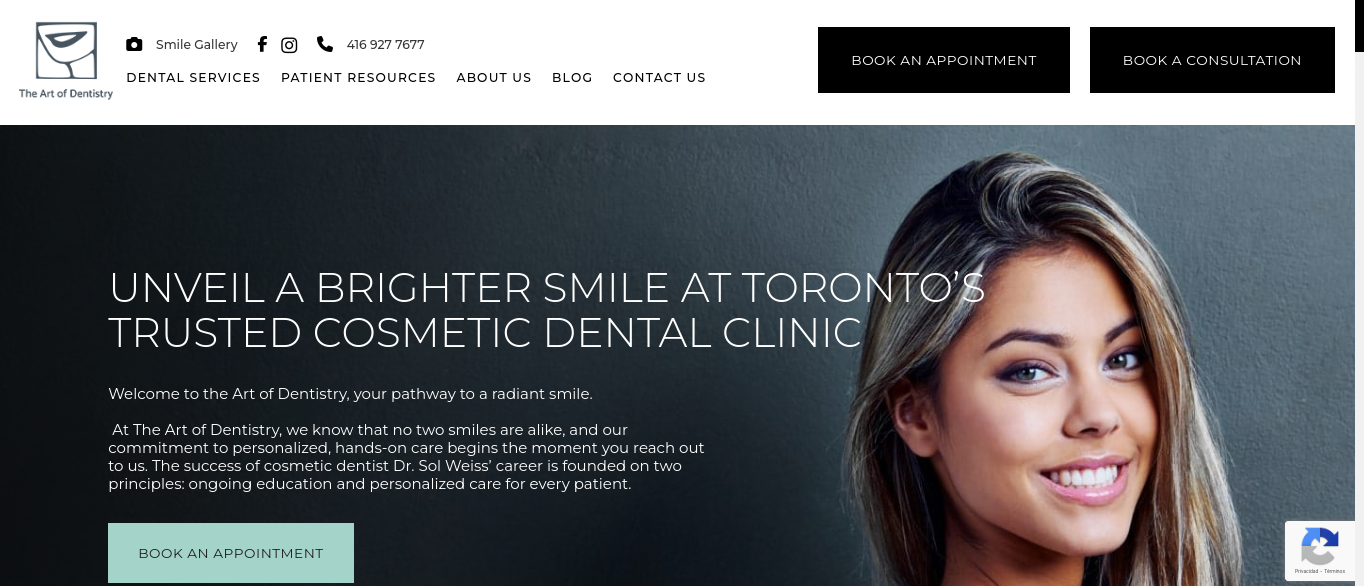Click the black Book an Appointment button
Image resolution: width=1364 pixels, height=586 pixels.
[944, 60]
